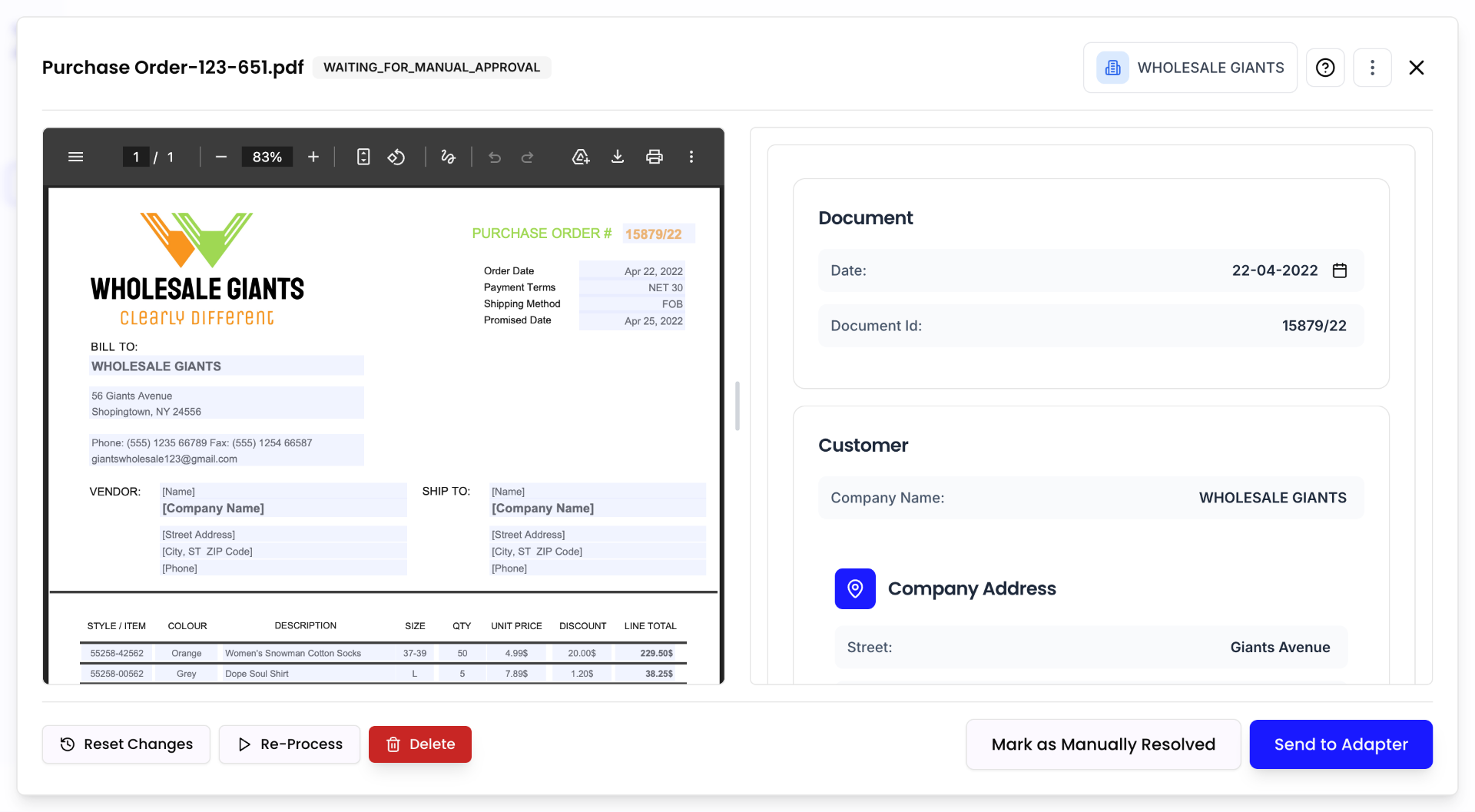This screenshot has height=812, width=1475.
Task: Click Reset Changes button
Action: [x=126, y=744]
